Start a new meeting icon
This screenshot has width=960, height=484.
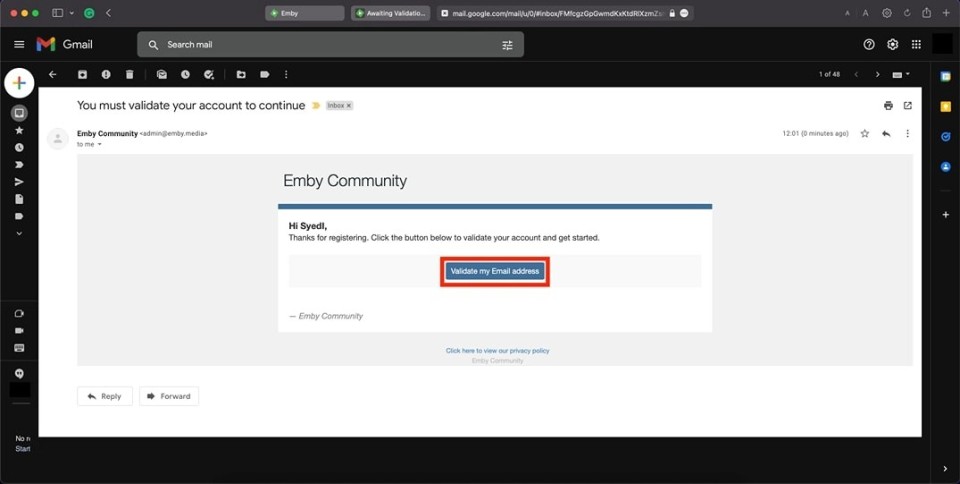(19, 313)
